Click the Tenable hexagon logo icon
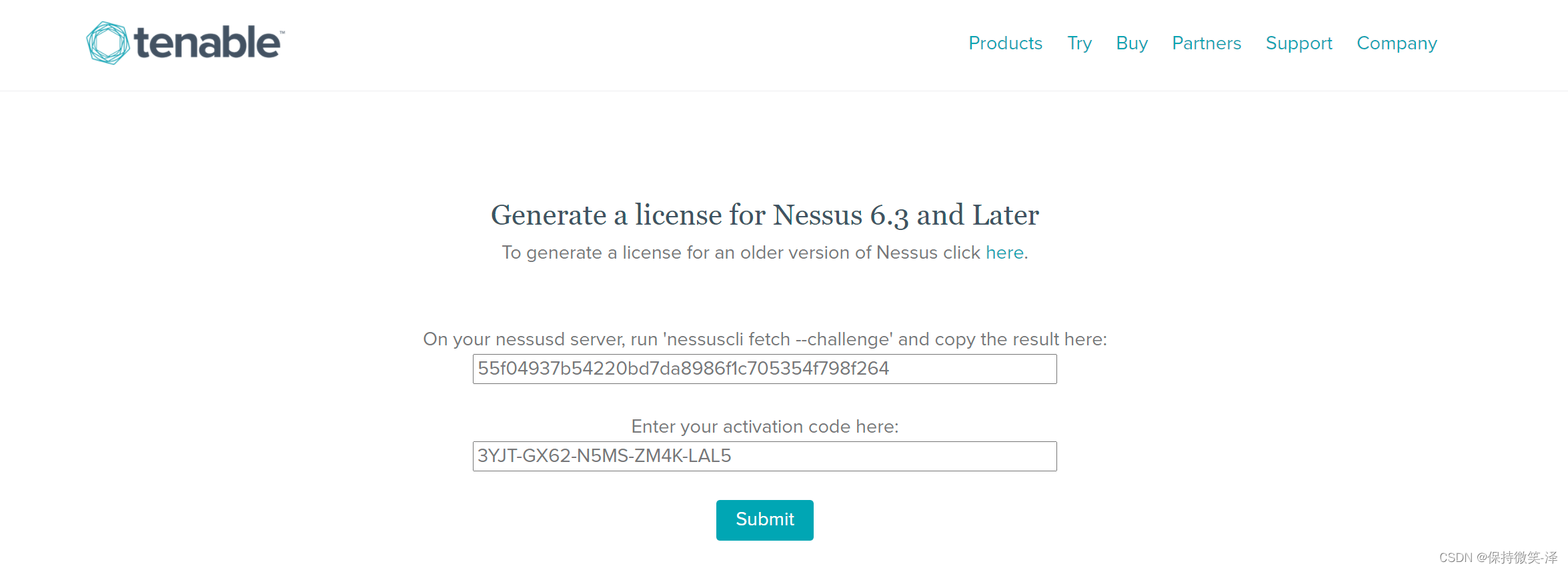Screen dimensions: 1568x570 (107, 43)
